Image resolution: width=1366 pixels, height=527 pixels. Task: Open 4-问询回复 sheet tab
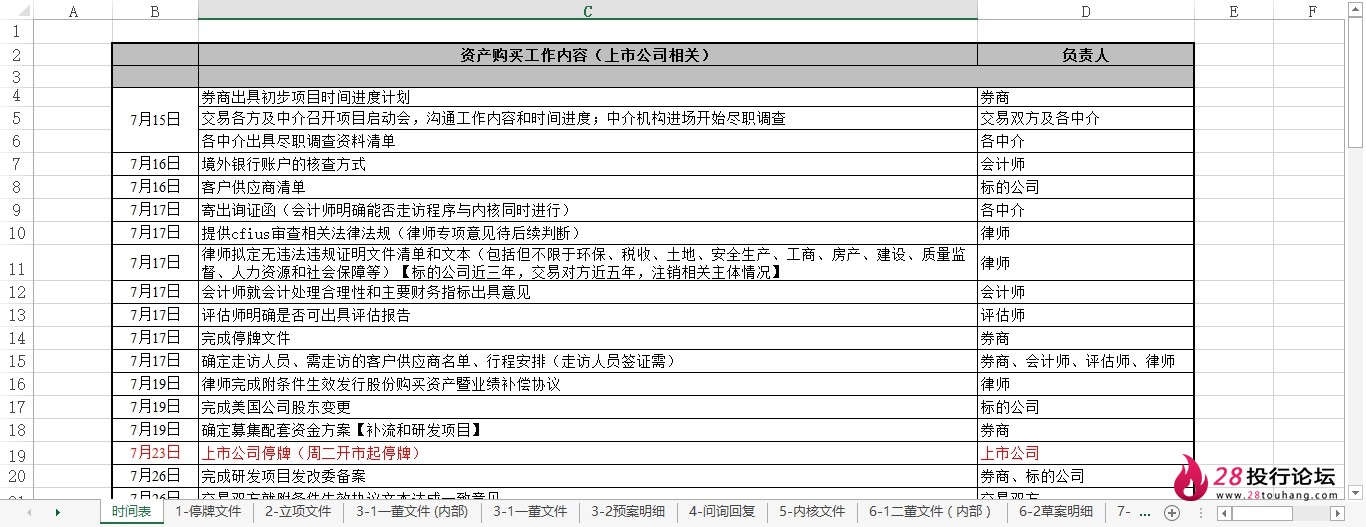[x=722, y=511]
